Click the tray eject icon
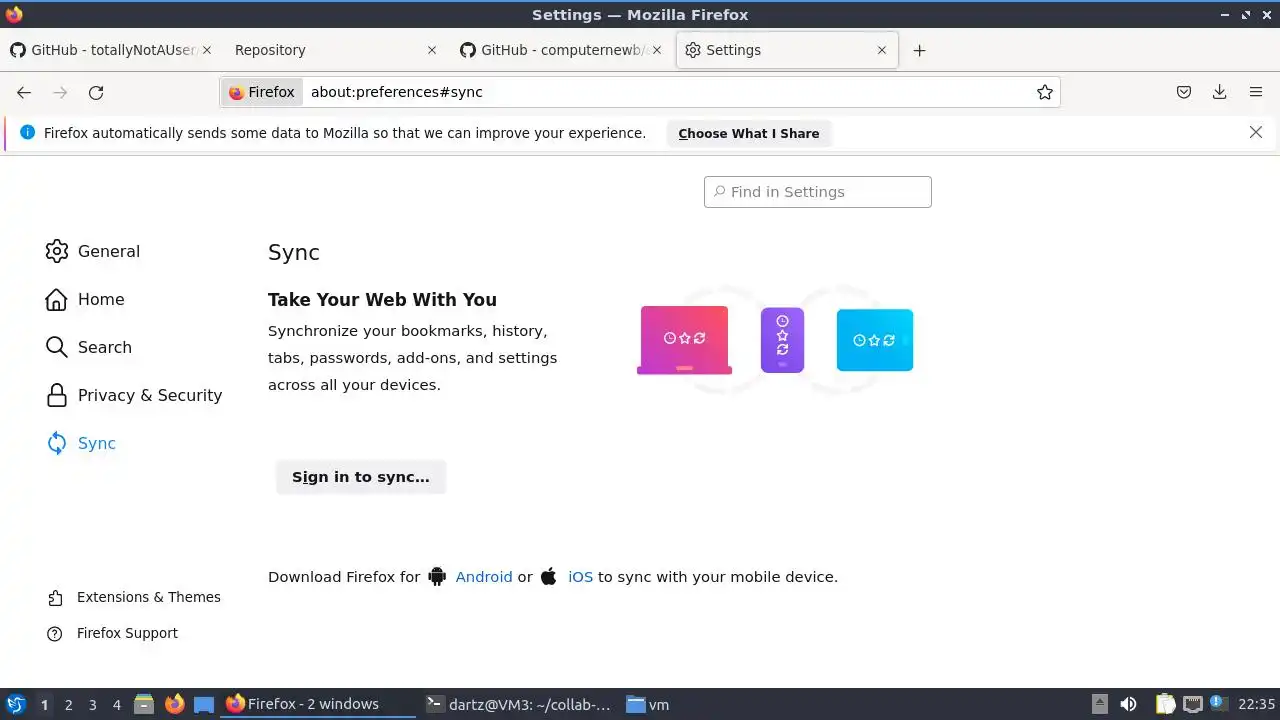Image resolution: width=1280 pixels, height=720 pixels. [1099, 704]
